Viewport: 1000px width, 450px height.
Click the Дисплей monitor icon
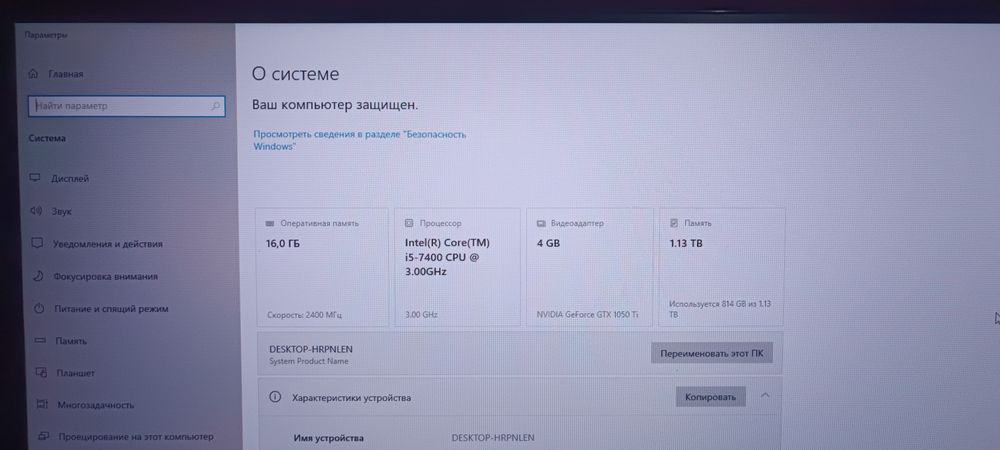35,178
